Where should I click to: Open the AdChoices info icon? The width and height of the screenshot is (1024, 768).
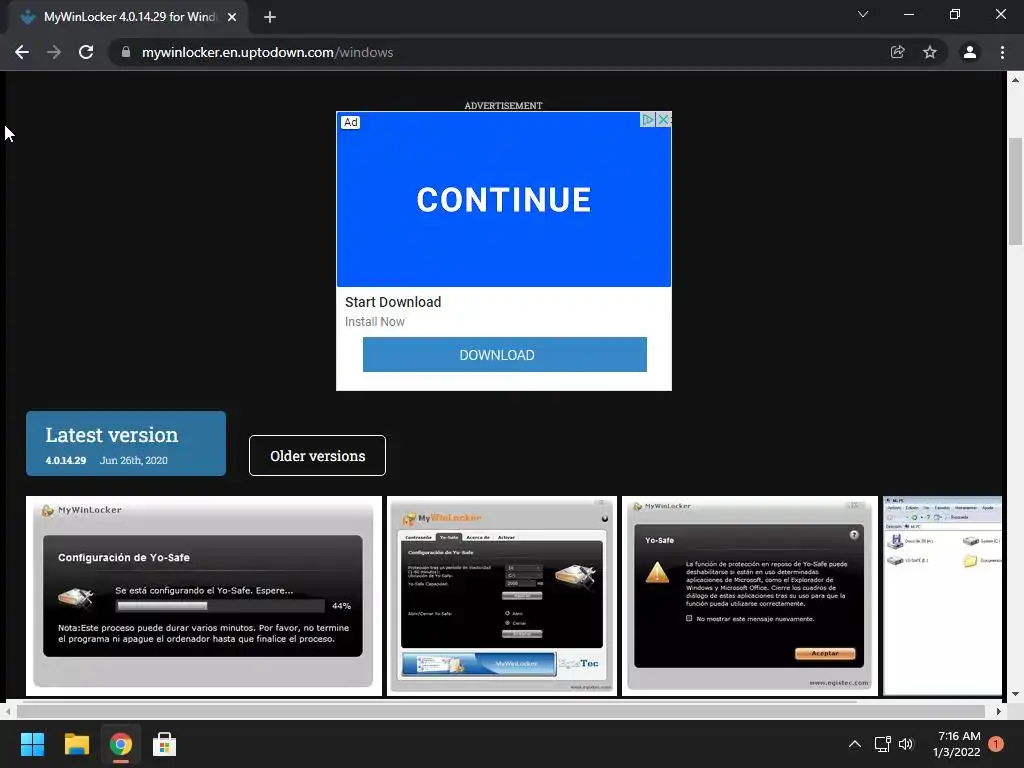[x=647, y=120]
